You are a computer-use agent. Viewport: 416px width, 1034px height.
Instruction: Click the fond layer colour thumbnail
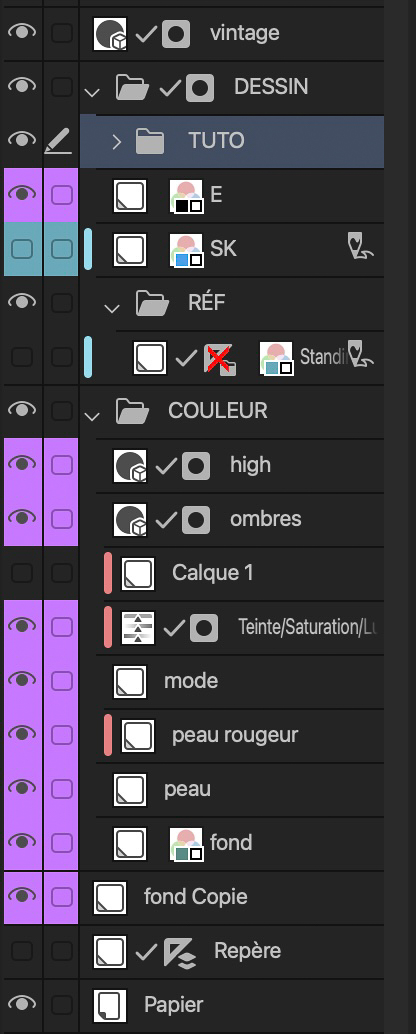click(x=186, y=844)
